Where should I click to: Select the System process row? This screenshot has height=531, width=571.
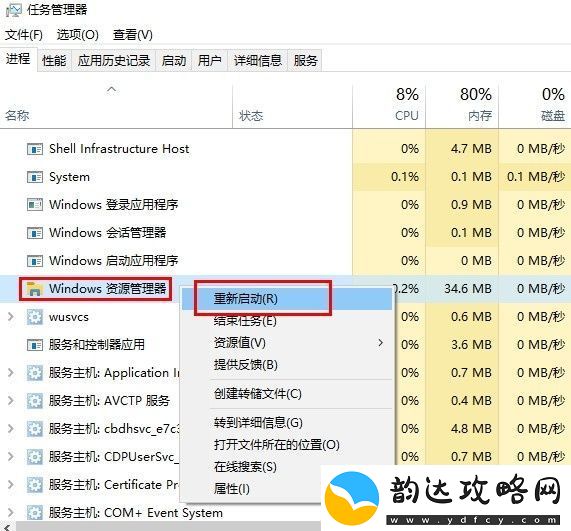pyautogui.click(x=286, y=177)
